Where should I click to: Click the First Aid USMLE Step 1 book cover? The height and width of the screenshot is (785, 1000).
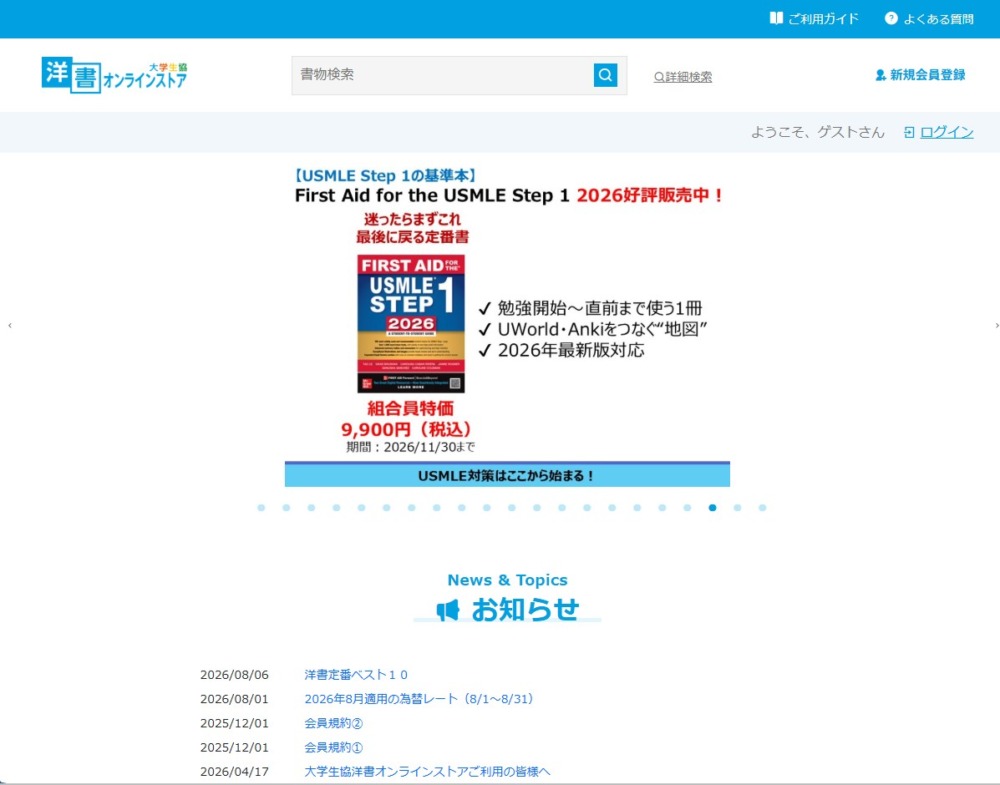[x=411, y=324]
